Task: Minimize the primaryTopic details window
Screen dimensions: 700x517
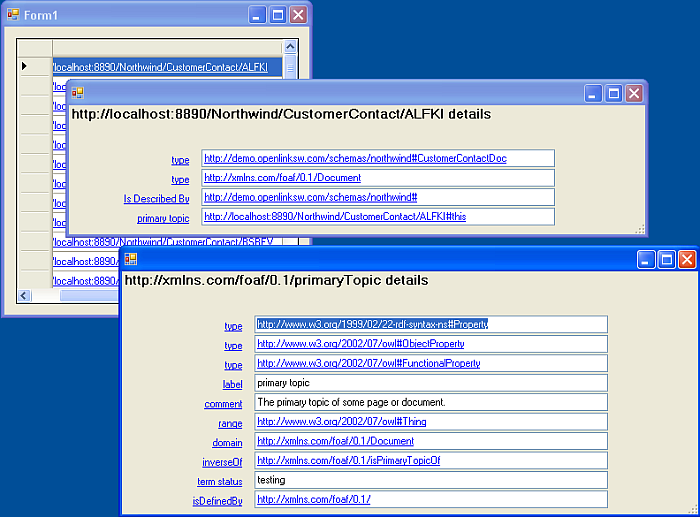Action: (644, 260)
